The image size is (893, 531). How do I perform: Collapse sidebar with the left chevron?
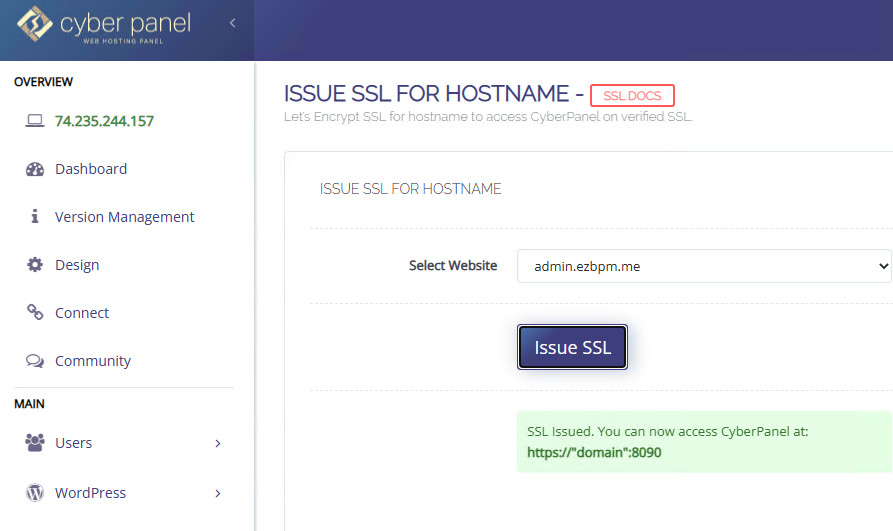[232, 23]
